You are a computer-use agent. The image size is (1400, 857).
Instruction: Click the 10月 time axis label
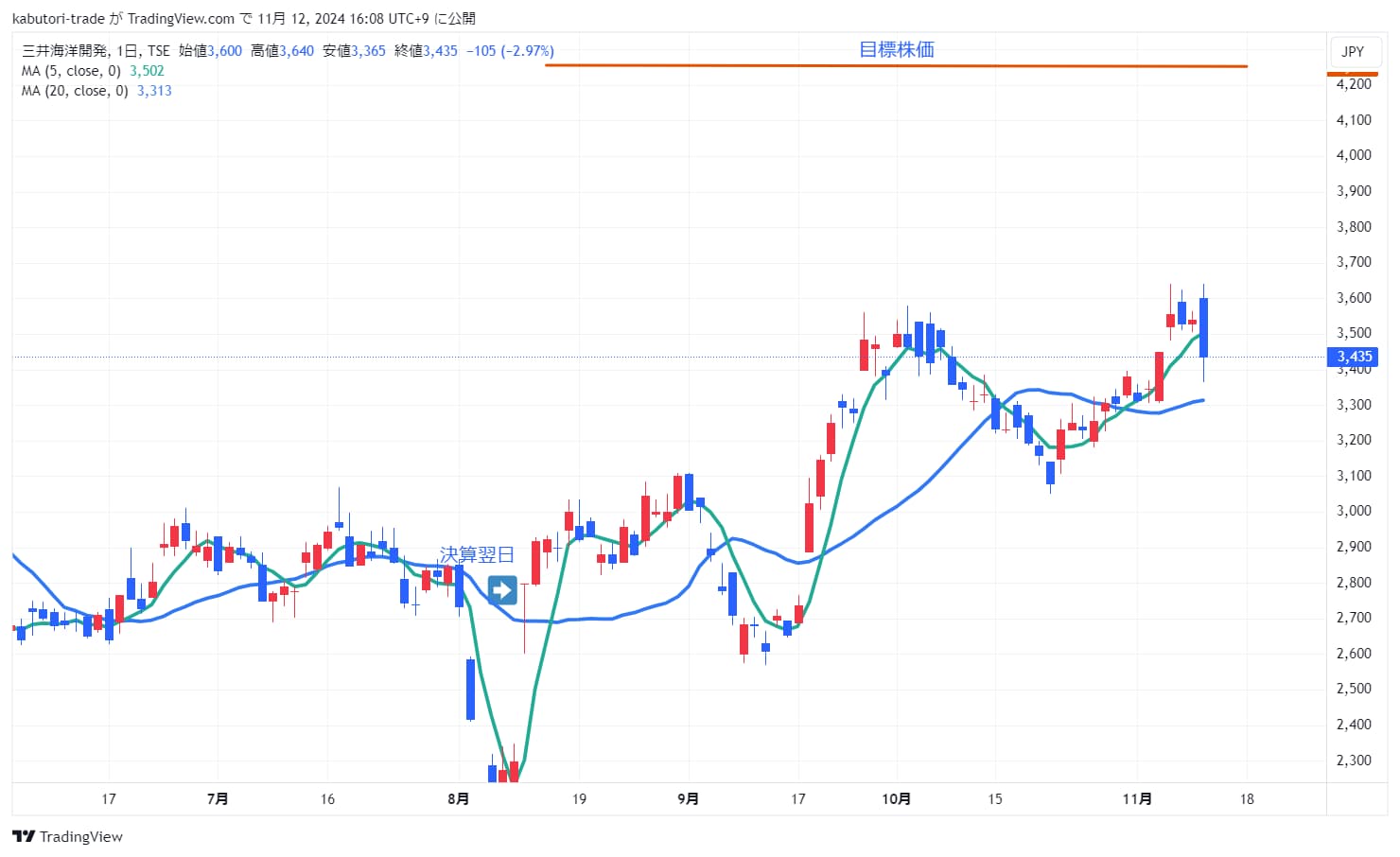click(896, 799)
